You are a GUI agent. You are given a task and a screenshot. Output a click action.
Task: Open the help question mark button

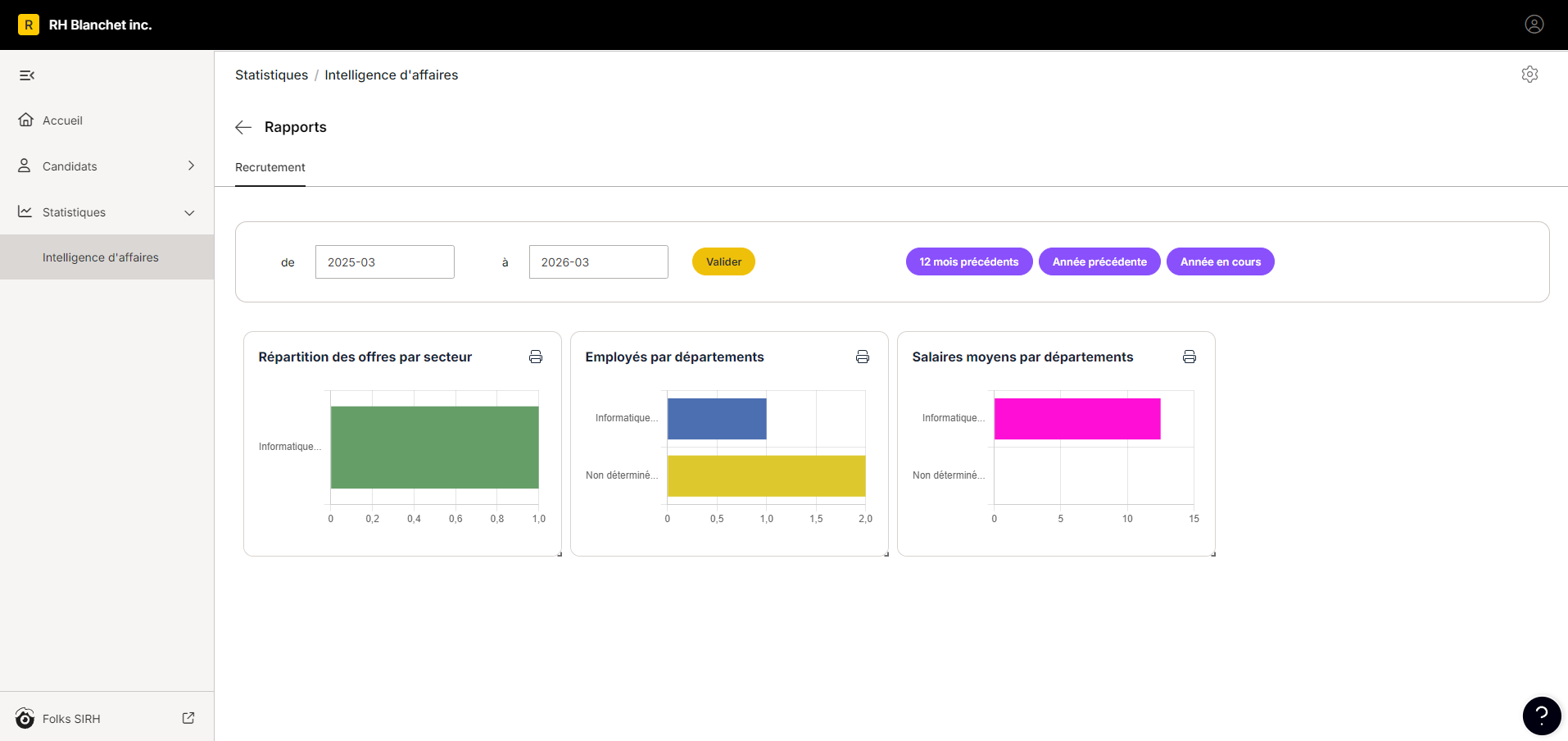point(1542,716)
